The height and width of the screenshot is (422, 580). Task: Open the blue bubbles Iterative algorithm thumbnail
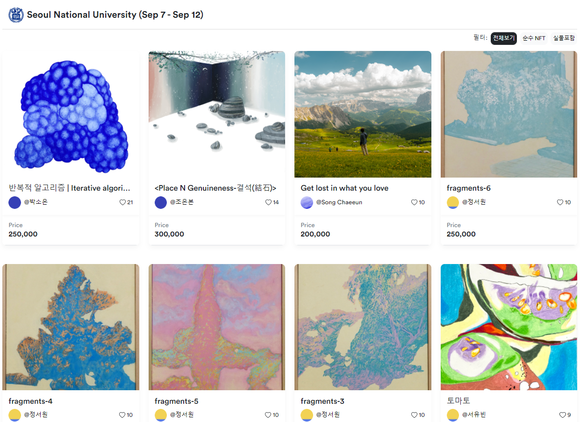[x=71, y=114]
